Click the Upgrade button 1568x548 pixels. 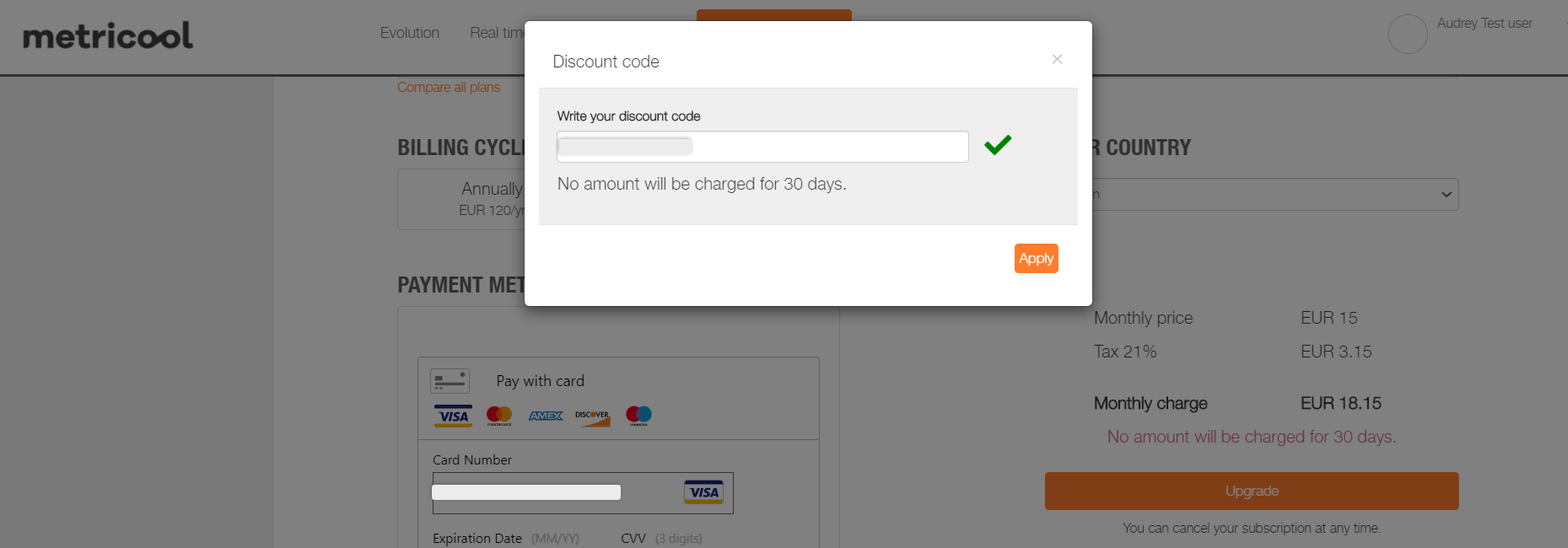[x=1251, y=491]
